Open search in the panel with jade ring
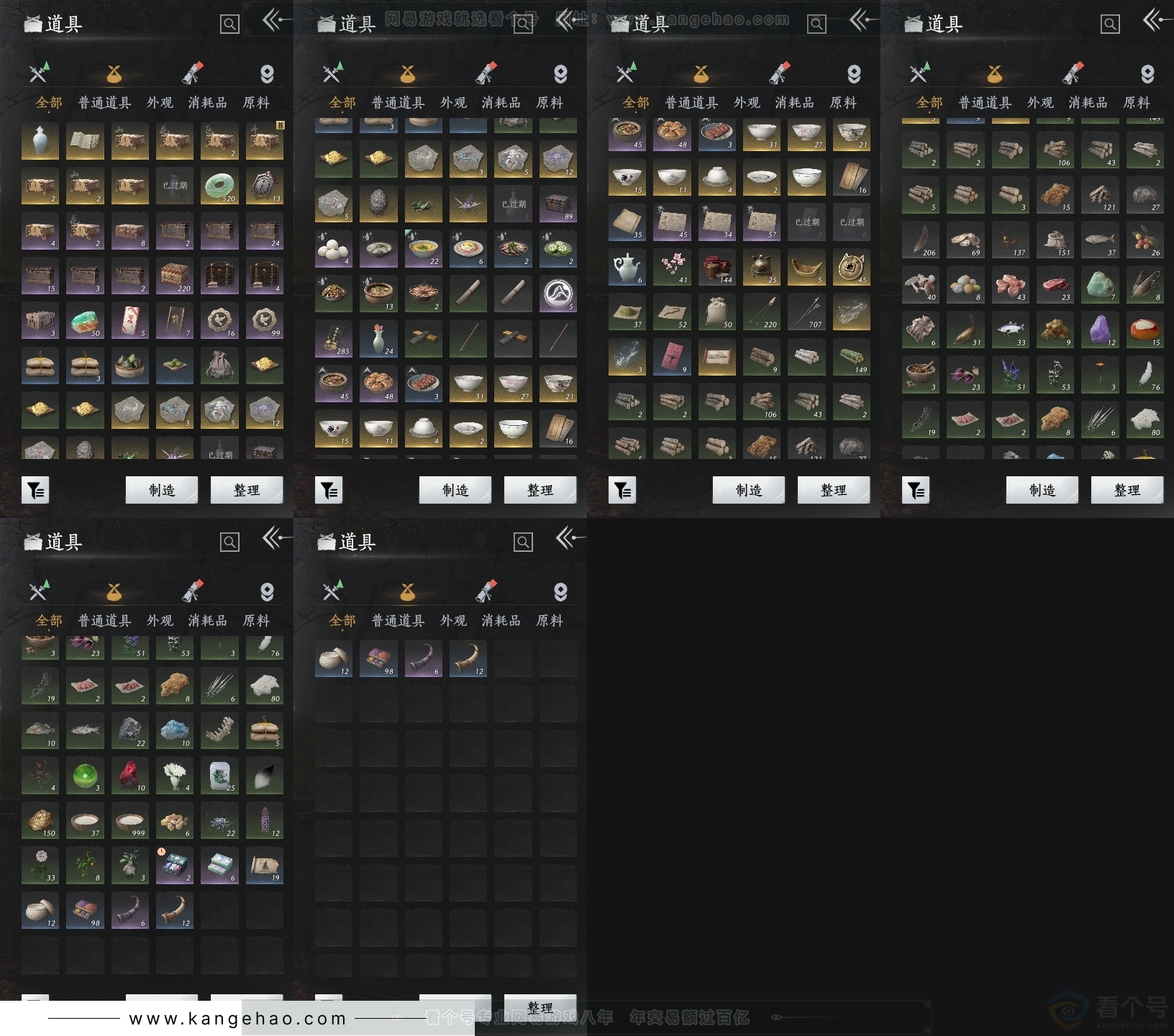Image resolution: width=1174 pixels, height=1036 pixels. click(229, 24)
